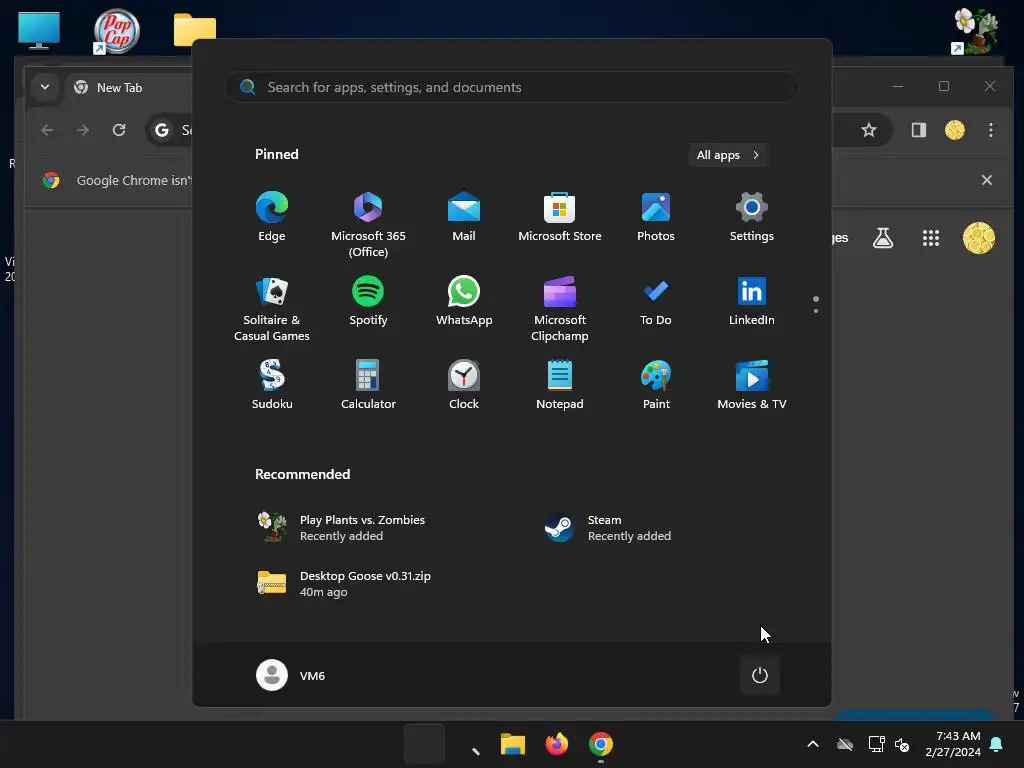Select the PopCap desktop shortcut
The image size is (1024, 768).
click(117, 31)
